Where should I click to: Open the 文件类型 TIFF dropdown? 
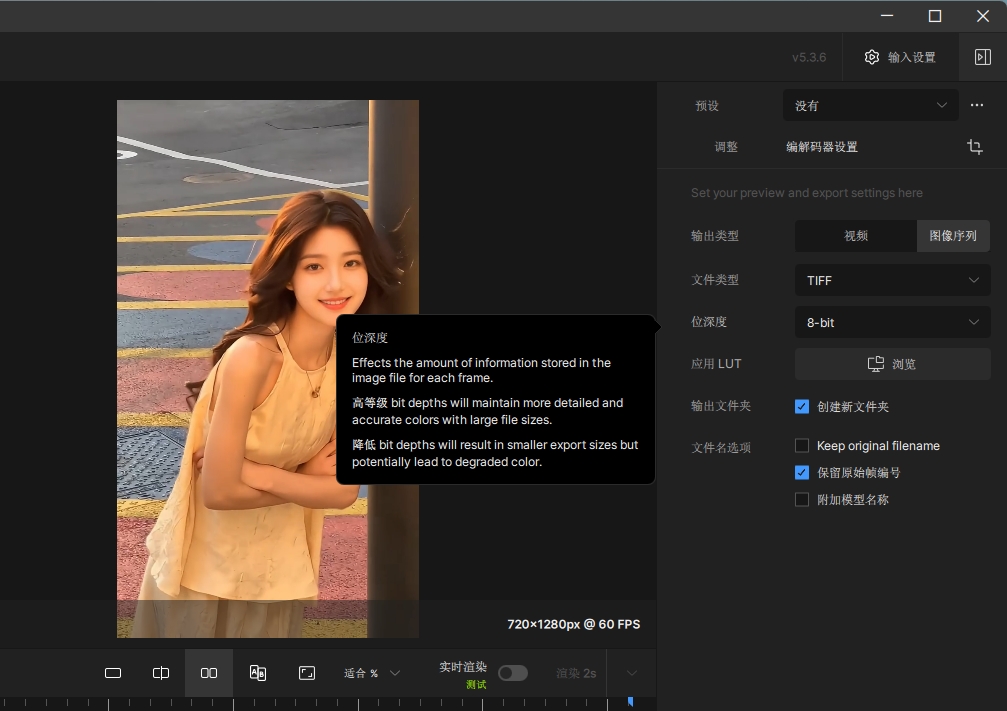[x=892, y=280]
